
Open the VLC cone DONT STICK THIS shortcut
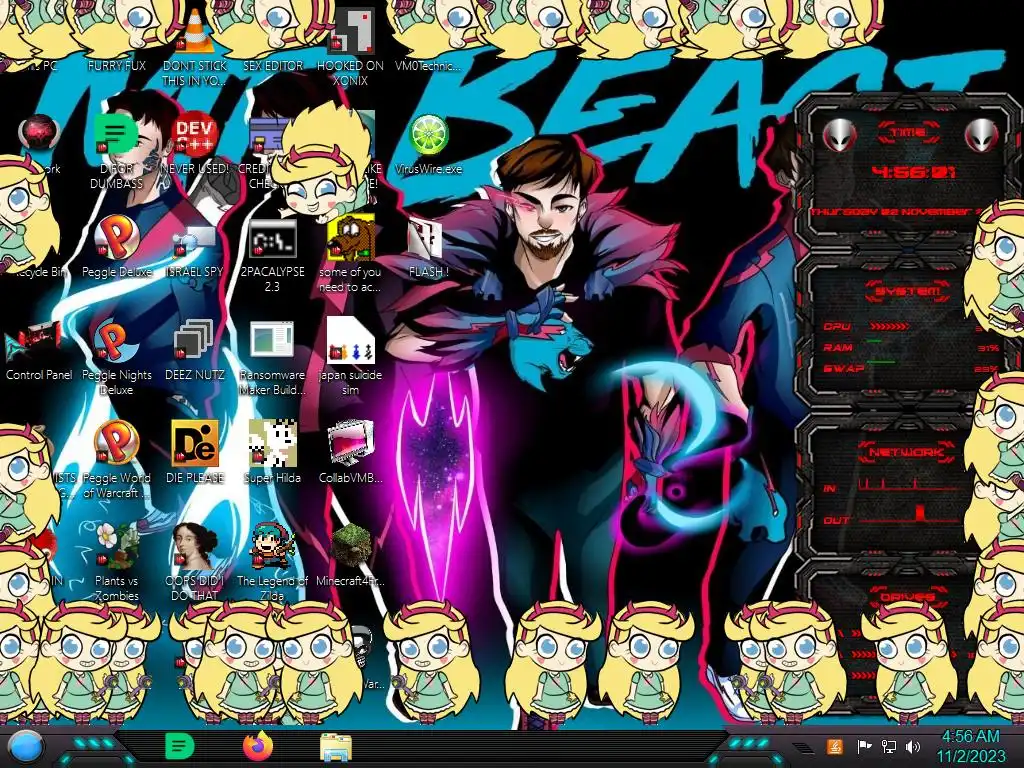195,31
